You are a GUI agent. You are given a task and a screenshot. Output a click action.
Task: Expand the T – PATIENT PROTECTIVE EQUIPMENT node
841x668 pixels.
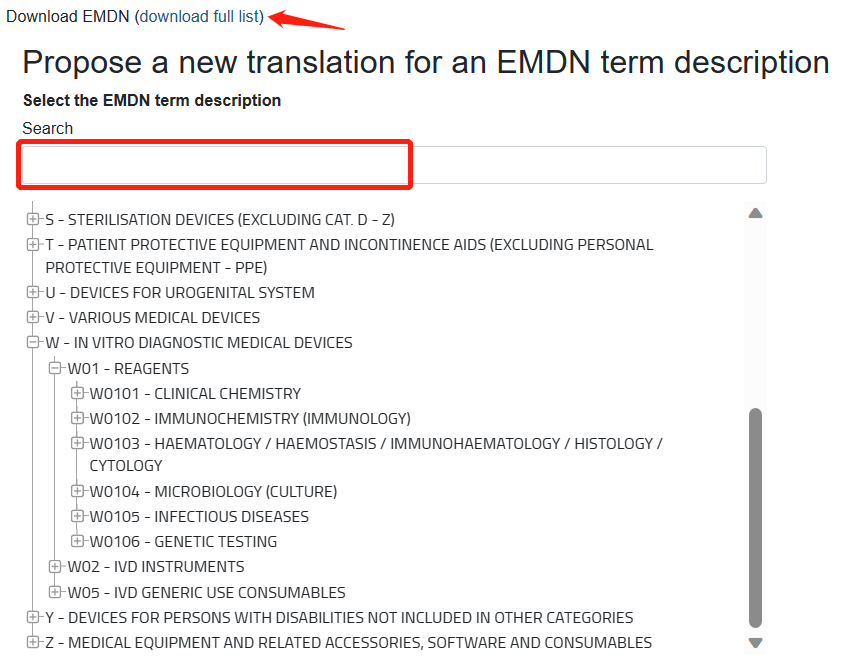pos(33,244)
